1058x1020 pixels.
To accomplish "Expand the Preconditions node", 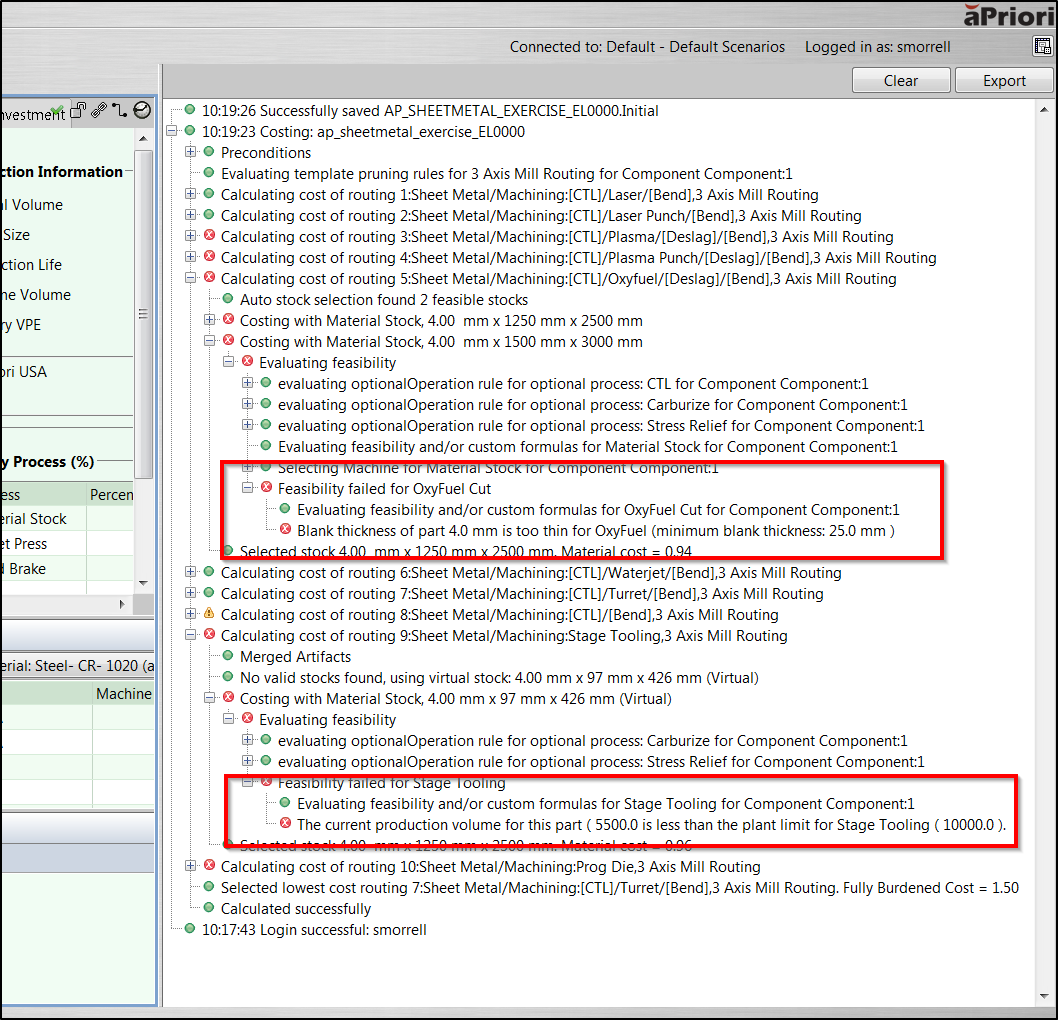I will coord(191,152).
